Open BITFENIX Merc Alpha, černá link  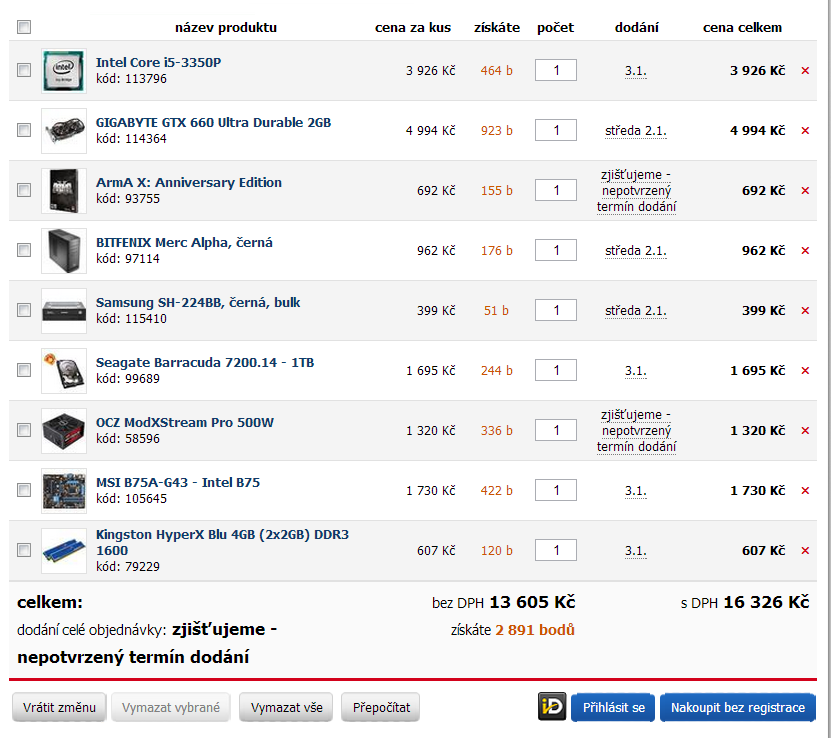pos(184,243)
